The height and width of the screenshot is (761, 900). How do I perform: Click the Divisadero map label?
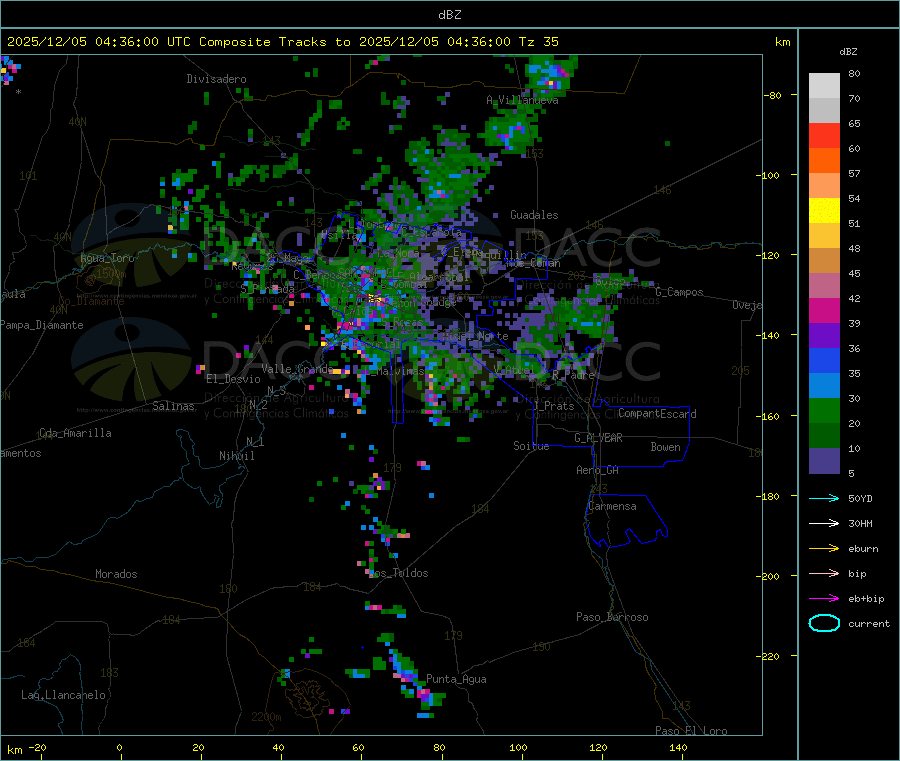point(216,79)
